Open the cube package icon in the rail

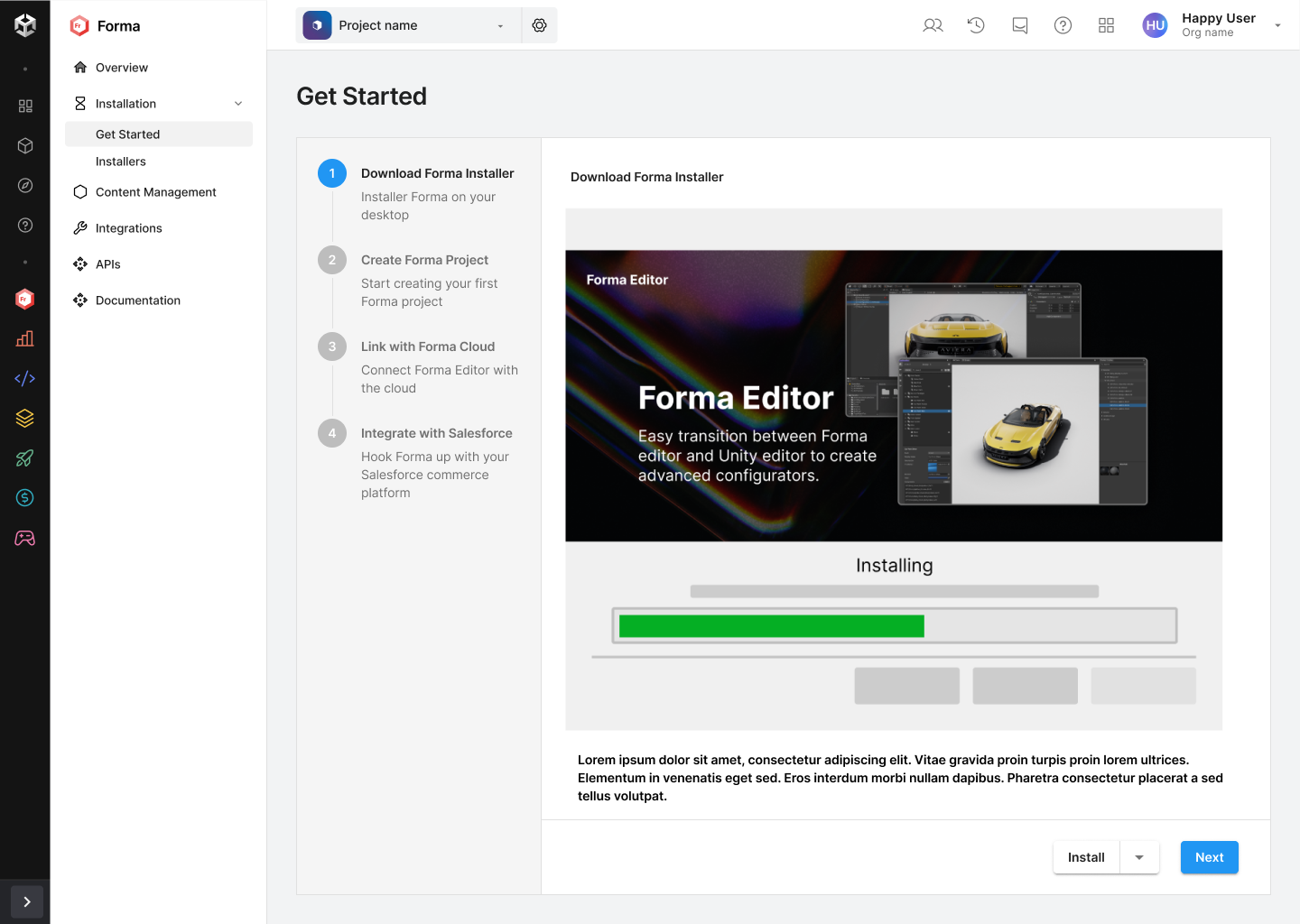tap(25, 145)
